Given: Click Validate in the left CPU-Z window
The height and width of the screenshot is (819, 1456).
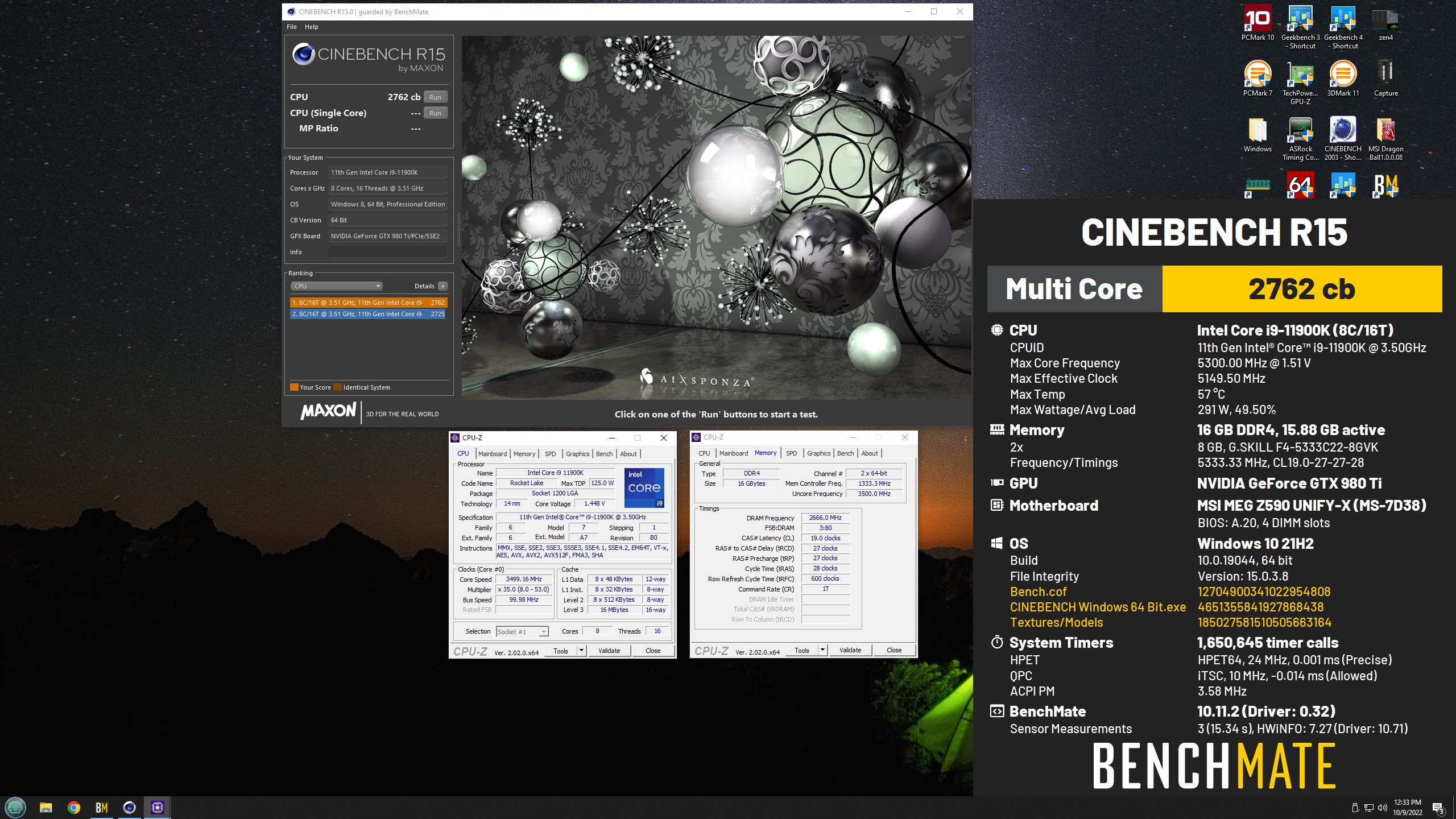Looking at the screenshot, I should [609, 650].
